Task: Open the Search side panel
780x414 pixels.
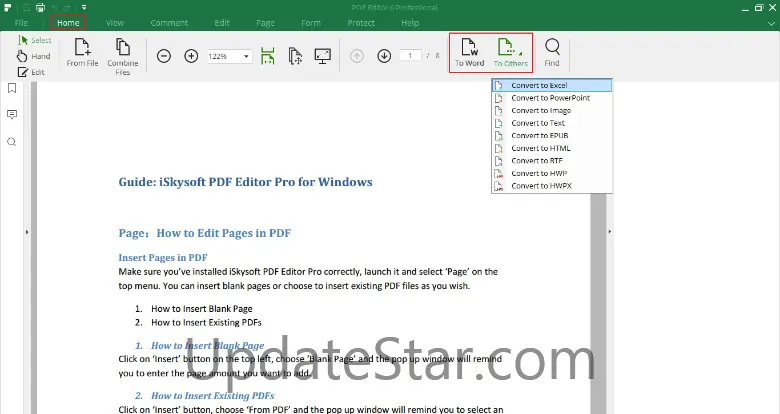Action: click(12, 142)
